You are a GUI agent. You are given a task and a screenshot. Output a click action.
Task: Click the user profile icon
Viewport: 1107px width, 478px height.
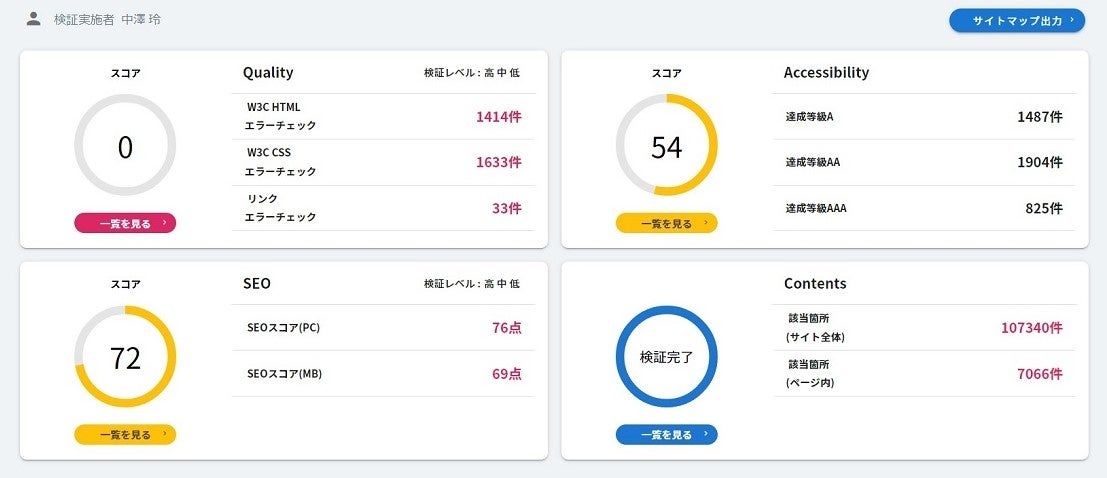(34, 19)
